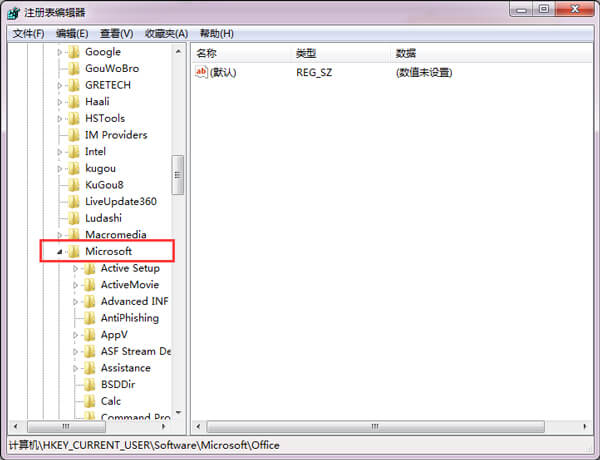Select the KuGou8 registry key
600x460 pixels.
click(x=107, y=185)
